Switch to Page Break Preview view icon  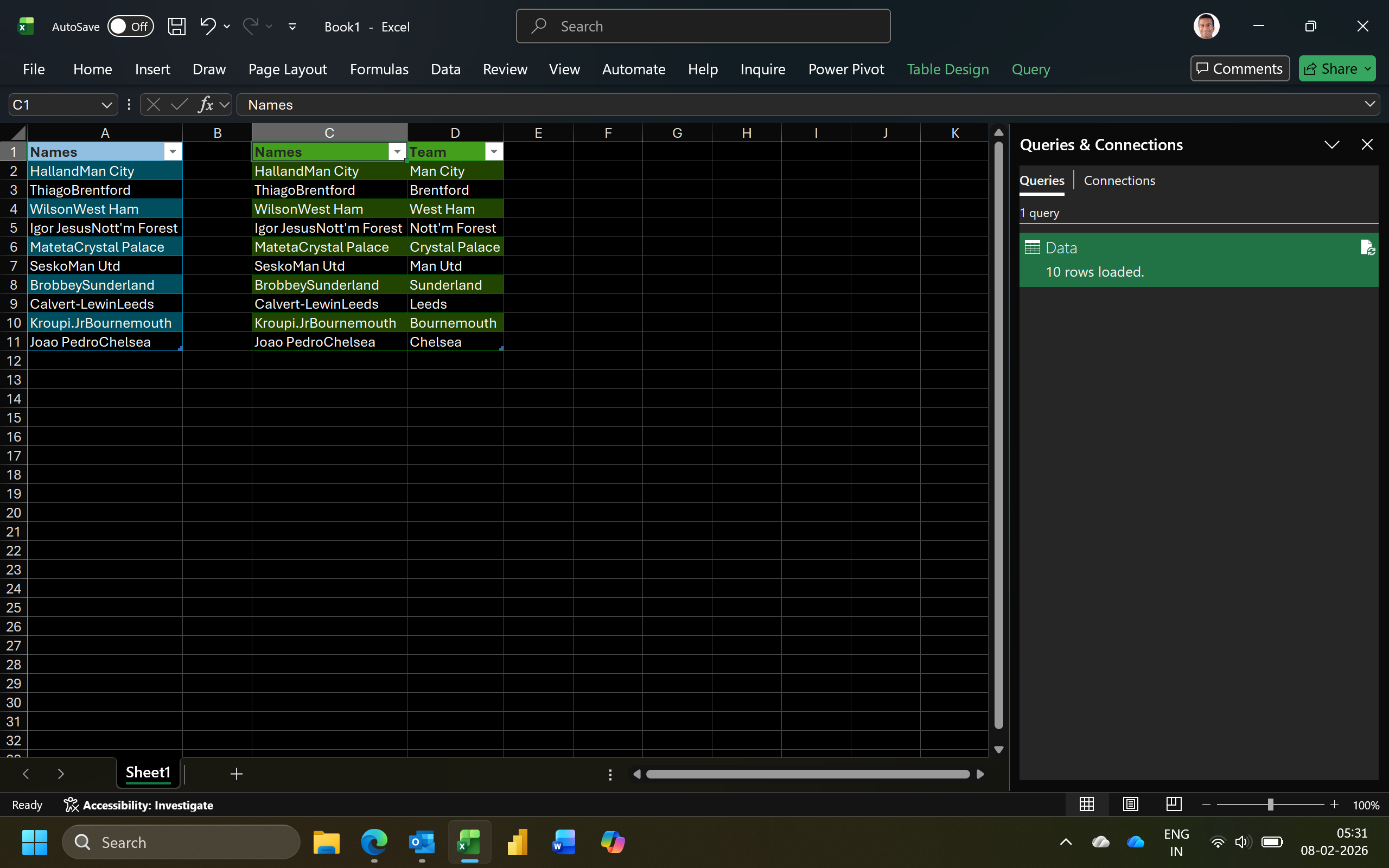(1174, 805)
